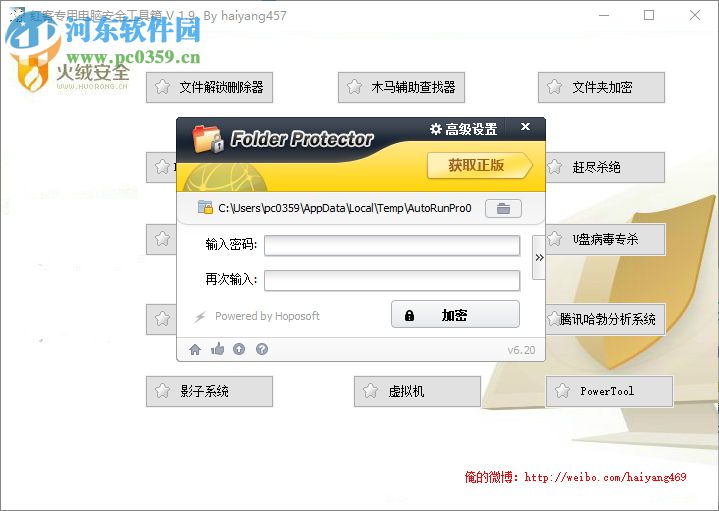Launch 腾讯哈勃分析系统 button

coord(605,319)
